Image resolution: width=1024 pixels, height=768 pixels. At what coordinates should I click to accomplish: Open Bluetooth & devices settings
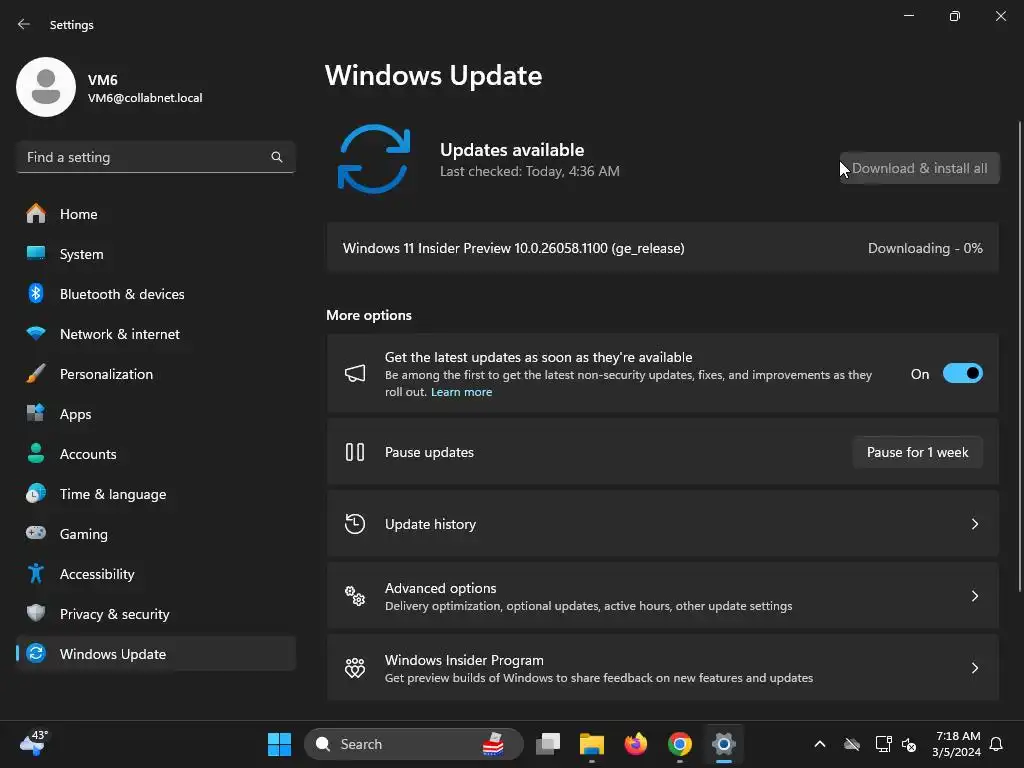pyautogui.click(x=155, y=294)
